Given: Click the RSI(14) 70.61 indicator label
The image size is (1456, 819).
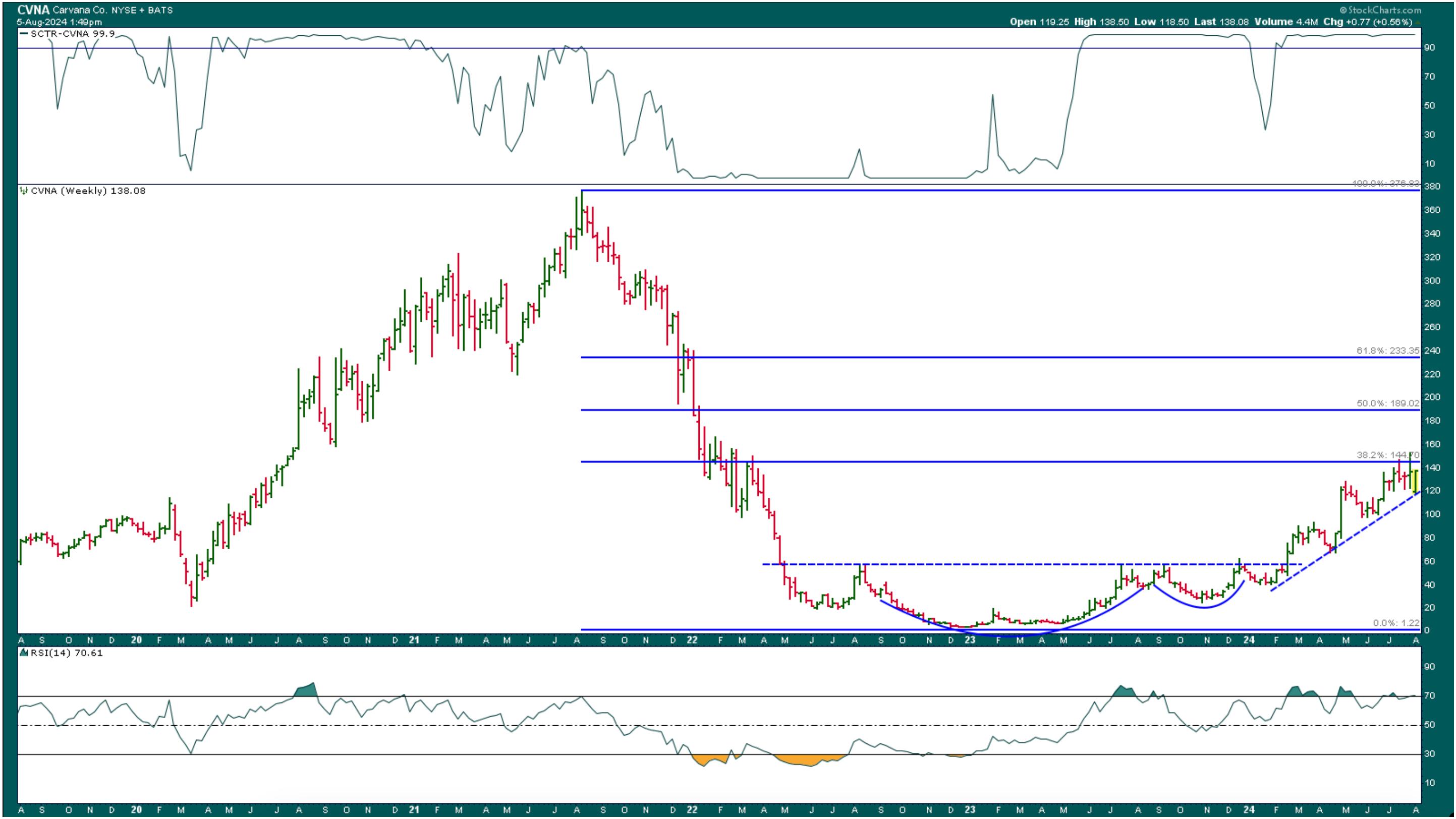Looking at the screenshot, I should click(x=66, y=653).
